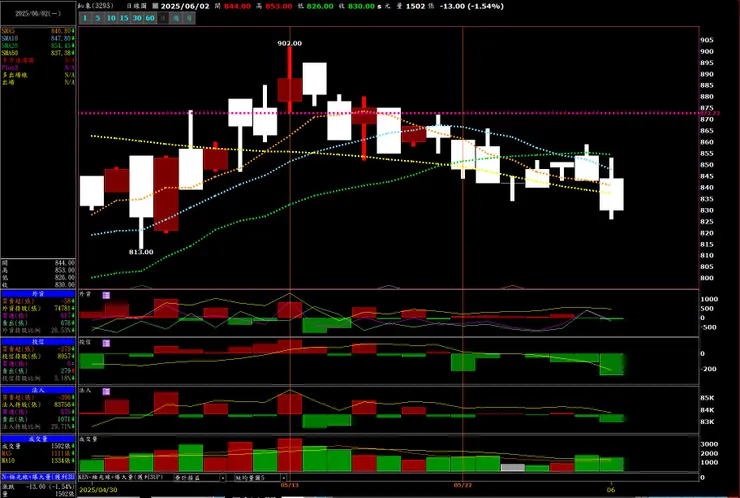Click the date box 2025/06/02(一)
Screen dimensions: 740x498
pyautogui.click(x=38, y=14)
